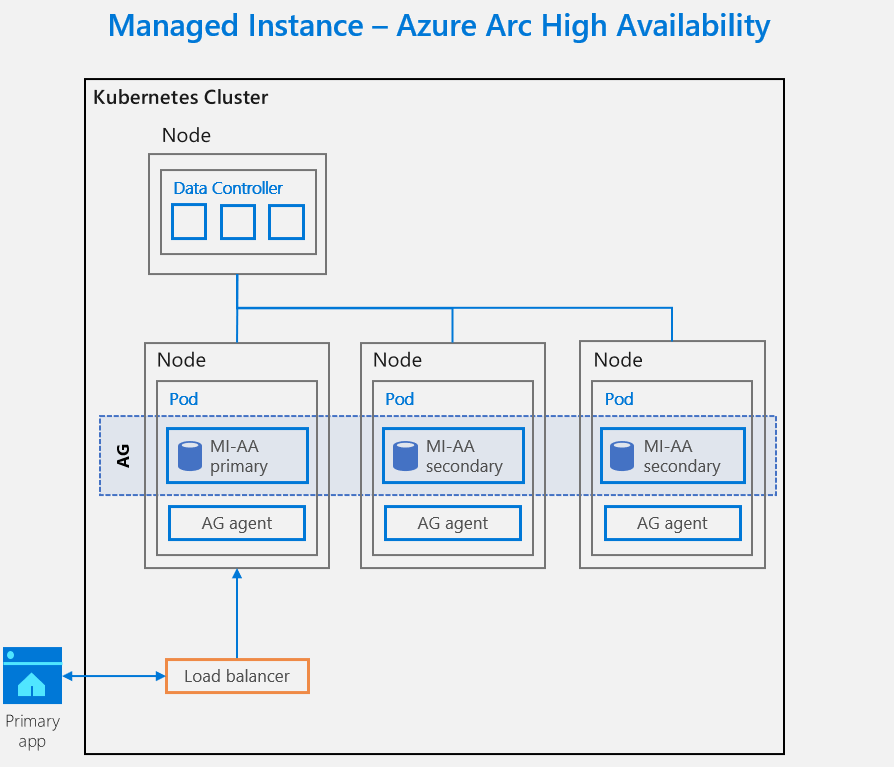
Task: Click the blue tile above Primary app label
Action: 32,675
